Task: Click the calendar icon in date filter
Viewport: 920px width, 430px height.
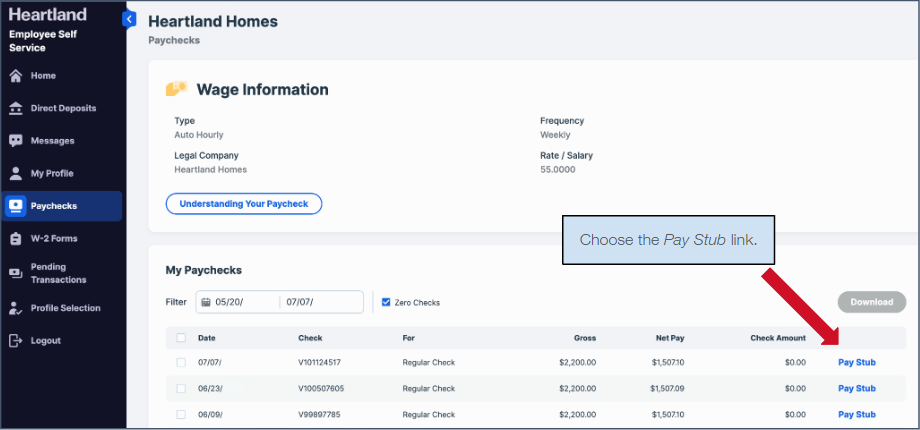Action: pos(206,303)
